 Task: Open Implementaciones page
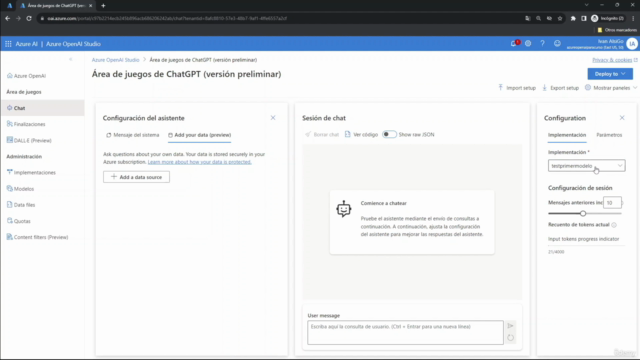[31, 173]
